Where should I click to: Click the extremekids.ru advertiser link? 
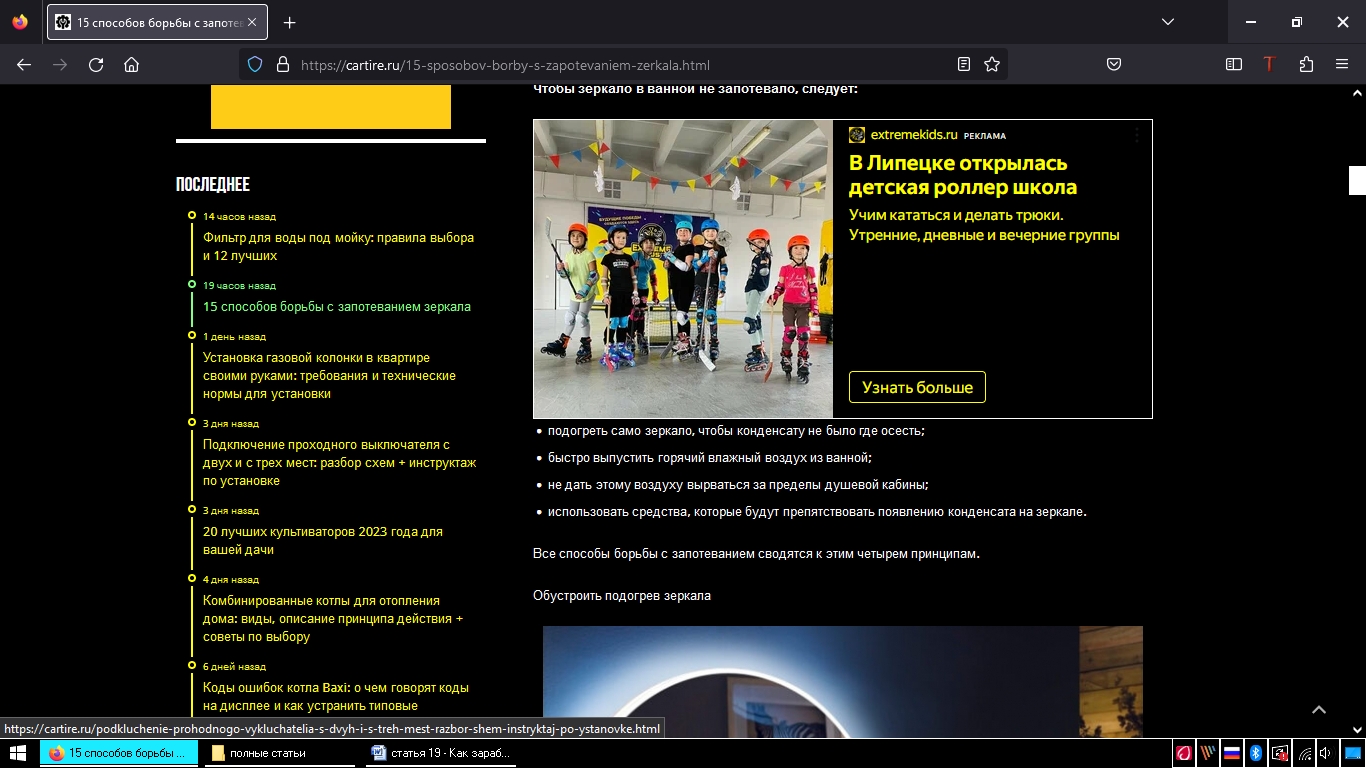point(914,135)
